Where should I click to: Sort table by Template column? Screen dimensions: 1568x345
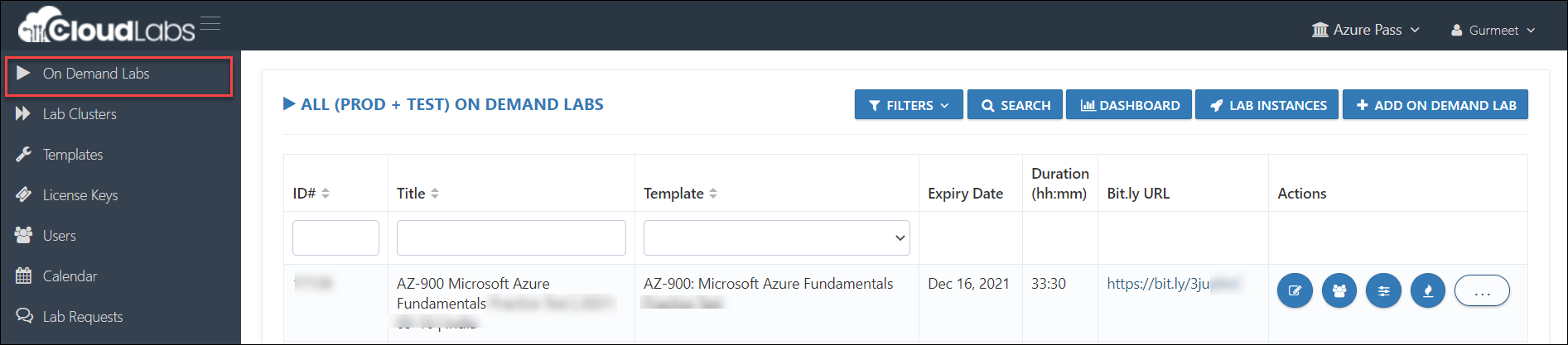pyautogui.click(x=681, y=193)
